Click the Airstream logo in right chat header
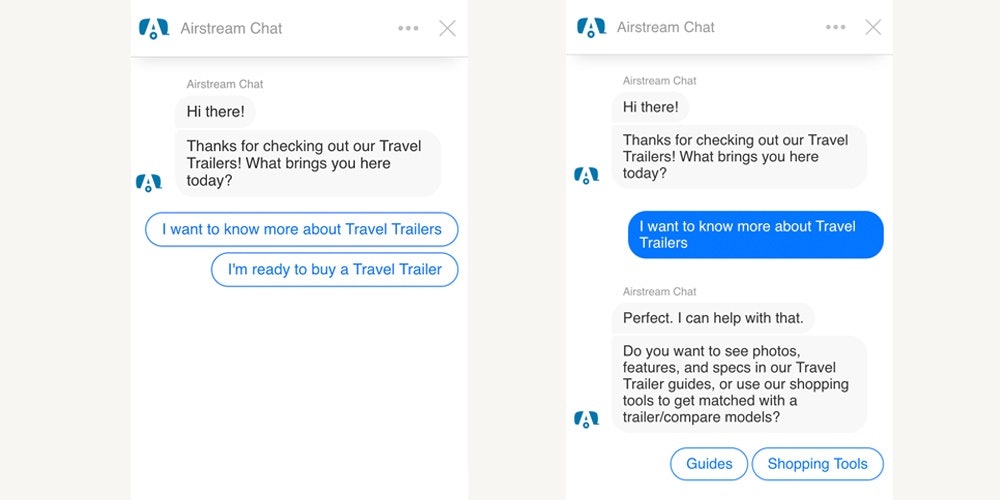 tap(591, 27)
